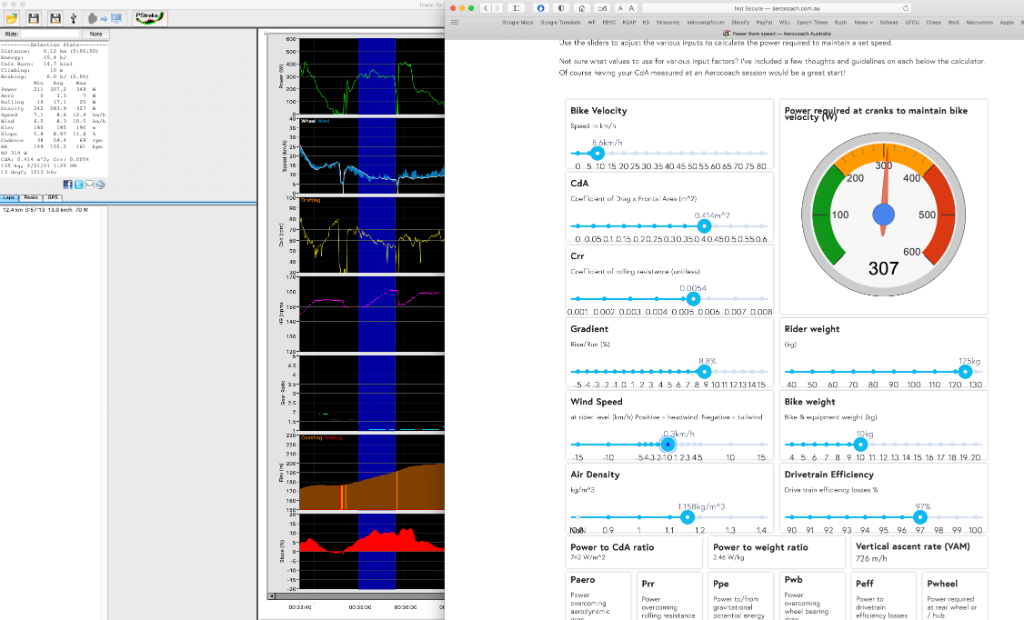Click the Safari shield extension icon
This screenshot has width=1024, height=620.
coord(561,7)
